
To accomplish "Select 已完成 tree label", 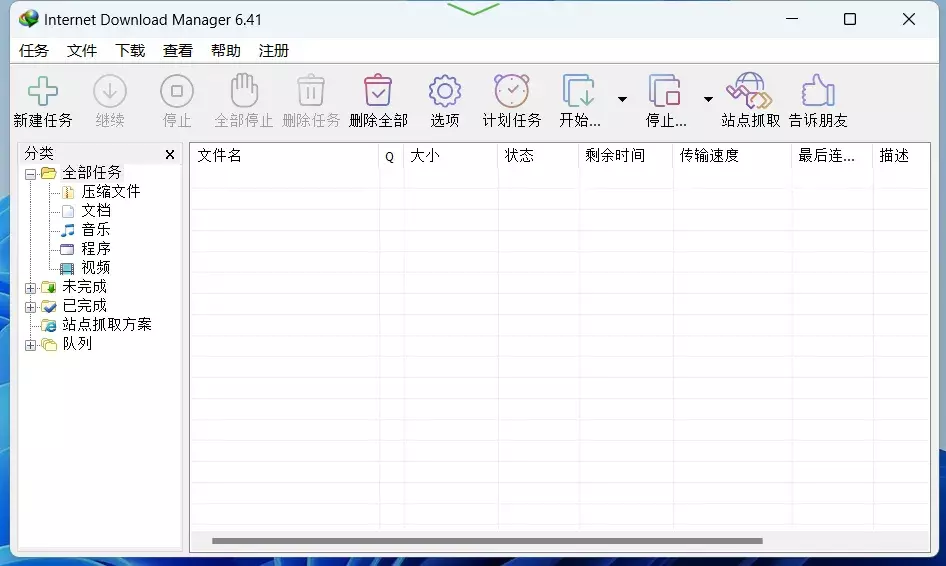I will click(x=84, y=306).
